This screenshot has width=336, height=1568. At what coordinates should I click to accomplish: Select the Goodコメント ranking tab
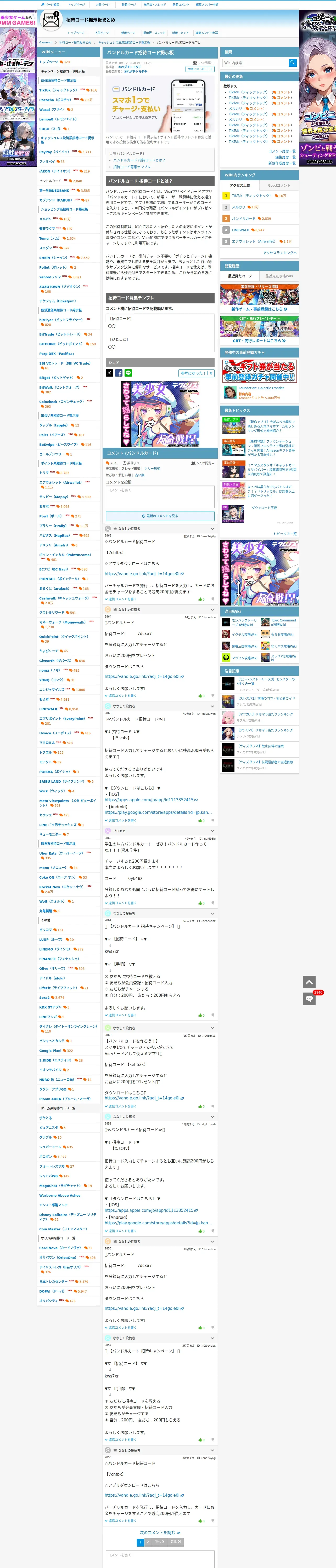click(x=279, y=185)
